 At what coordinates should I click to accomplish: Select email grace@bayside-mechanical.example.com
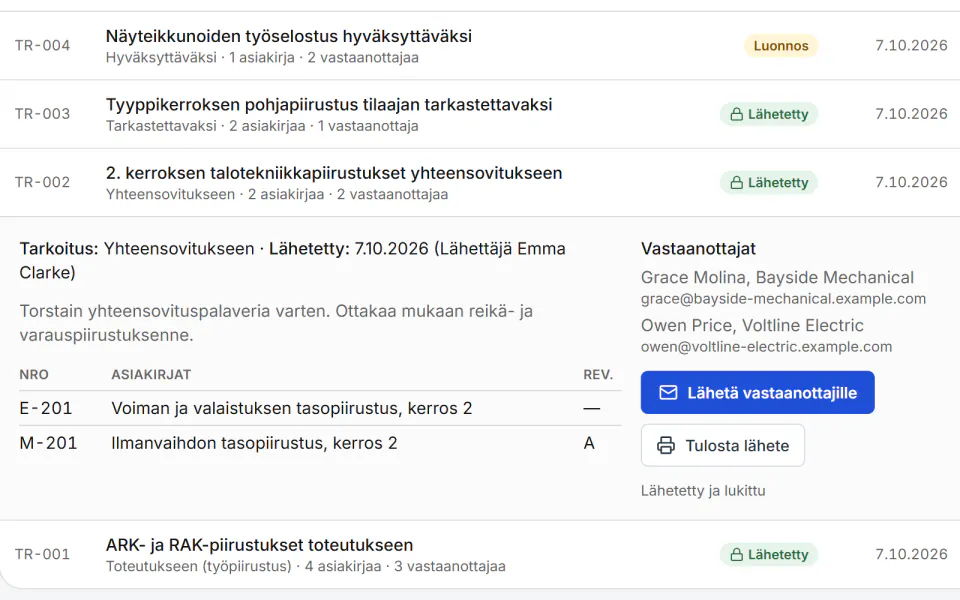pyautogui.click(x=783, y=299)
